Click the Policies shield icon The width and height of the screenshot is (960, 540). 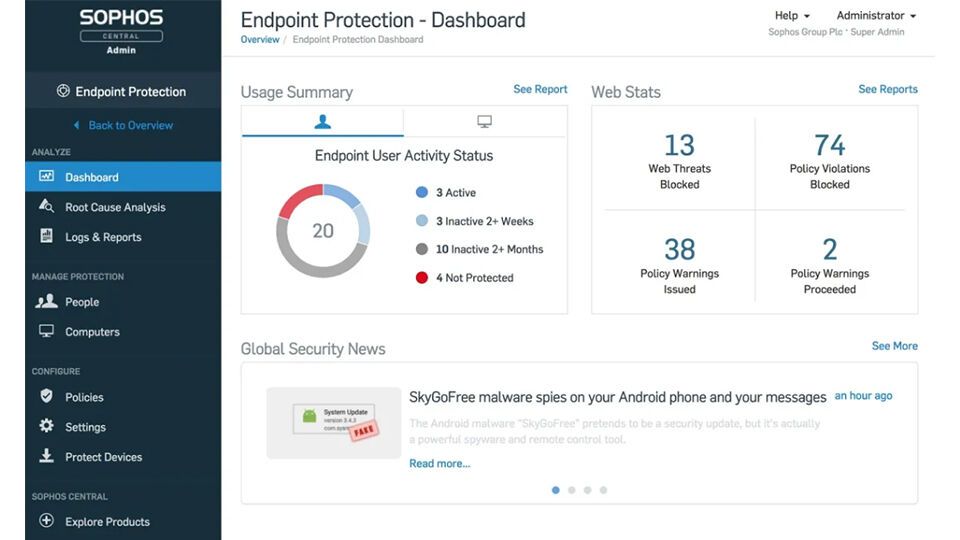click(47, 396)
